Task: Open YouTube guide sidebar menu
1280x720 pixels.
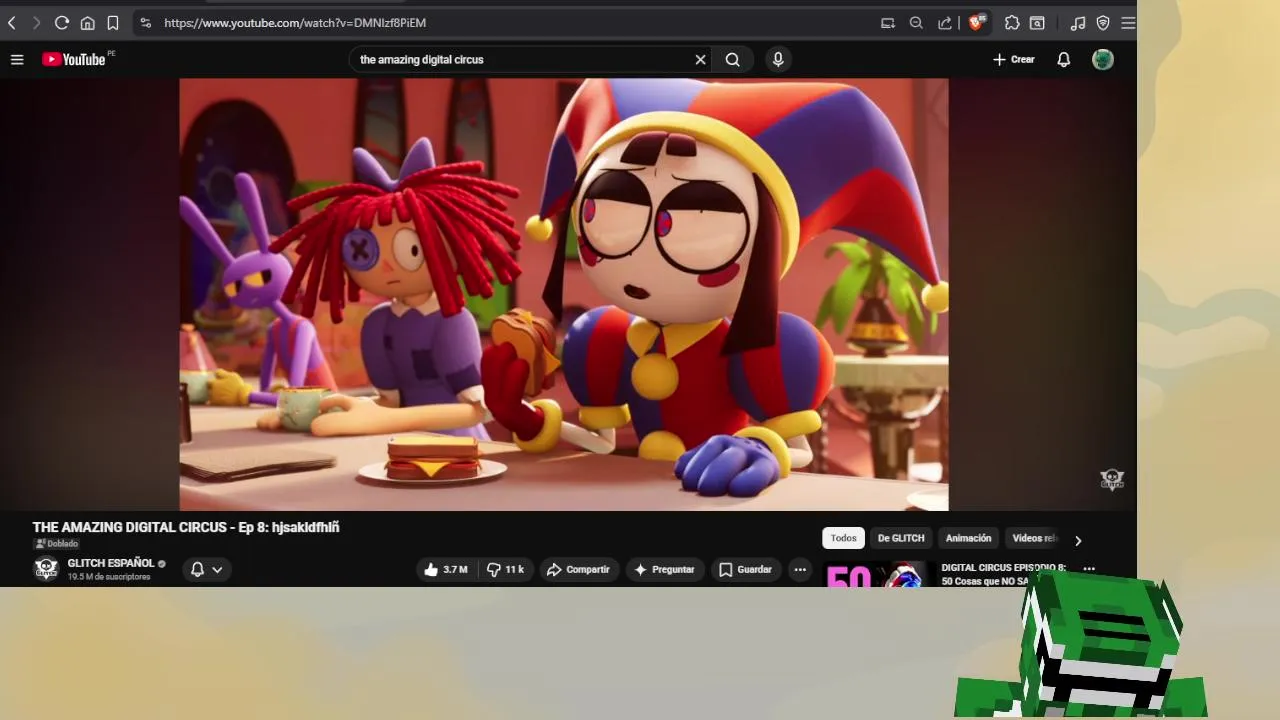Action: pos(17,60)
